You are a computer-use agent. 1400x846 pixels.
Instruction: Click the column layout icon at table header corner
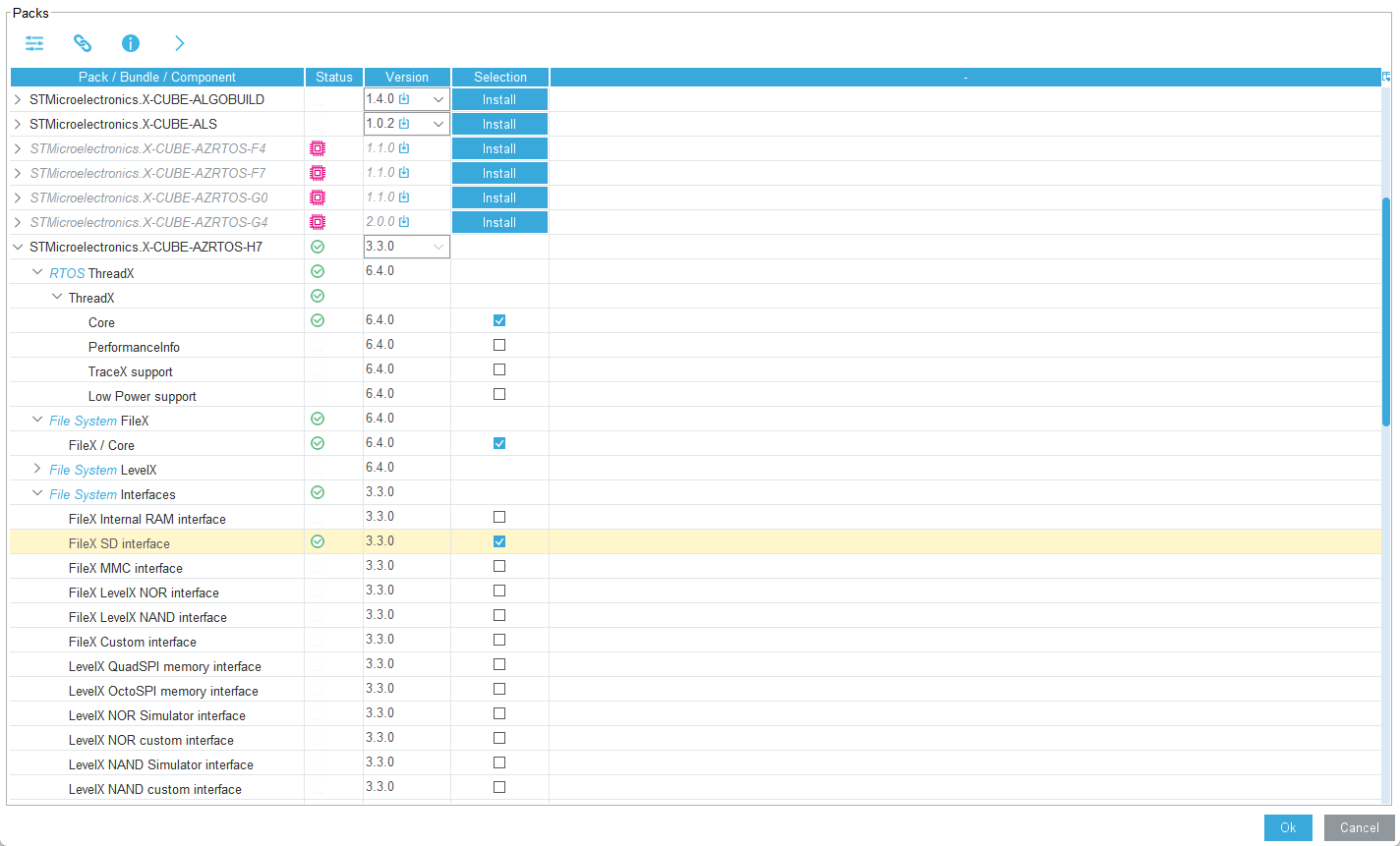1386,77
